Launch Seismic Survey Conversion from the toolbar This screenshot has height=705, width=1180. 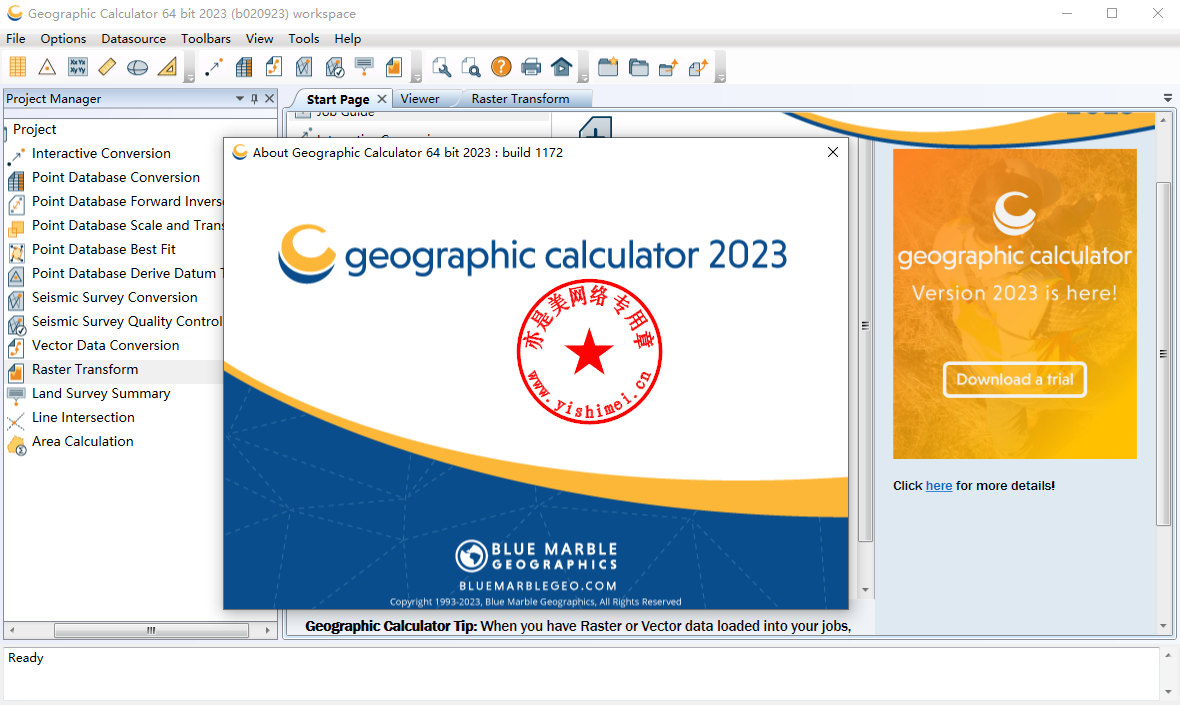coord(304,67)
